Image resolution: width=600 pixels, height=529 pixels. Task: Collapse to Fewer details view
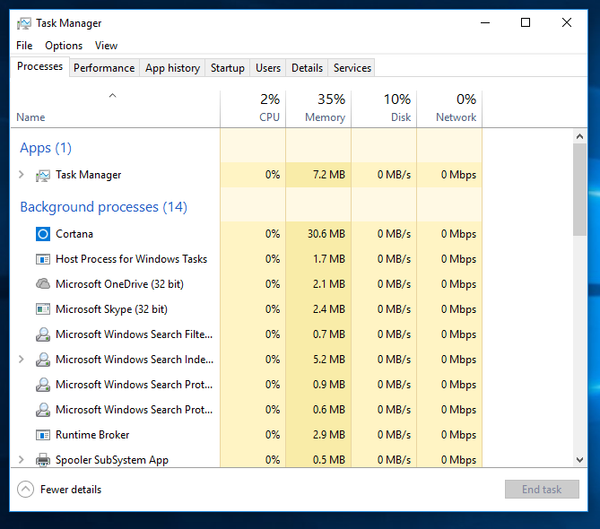[x=60, y=490]
